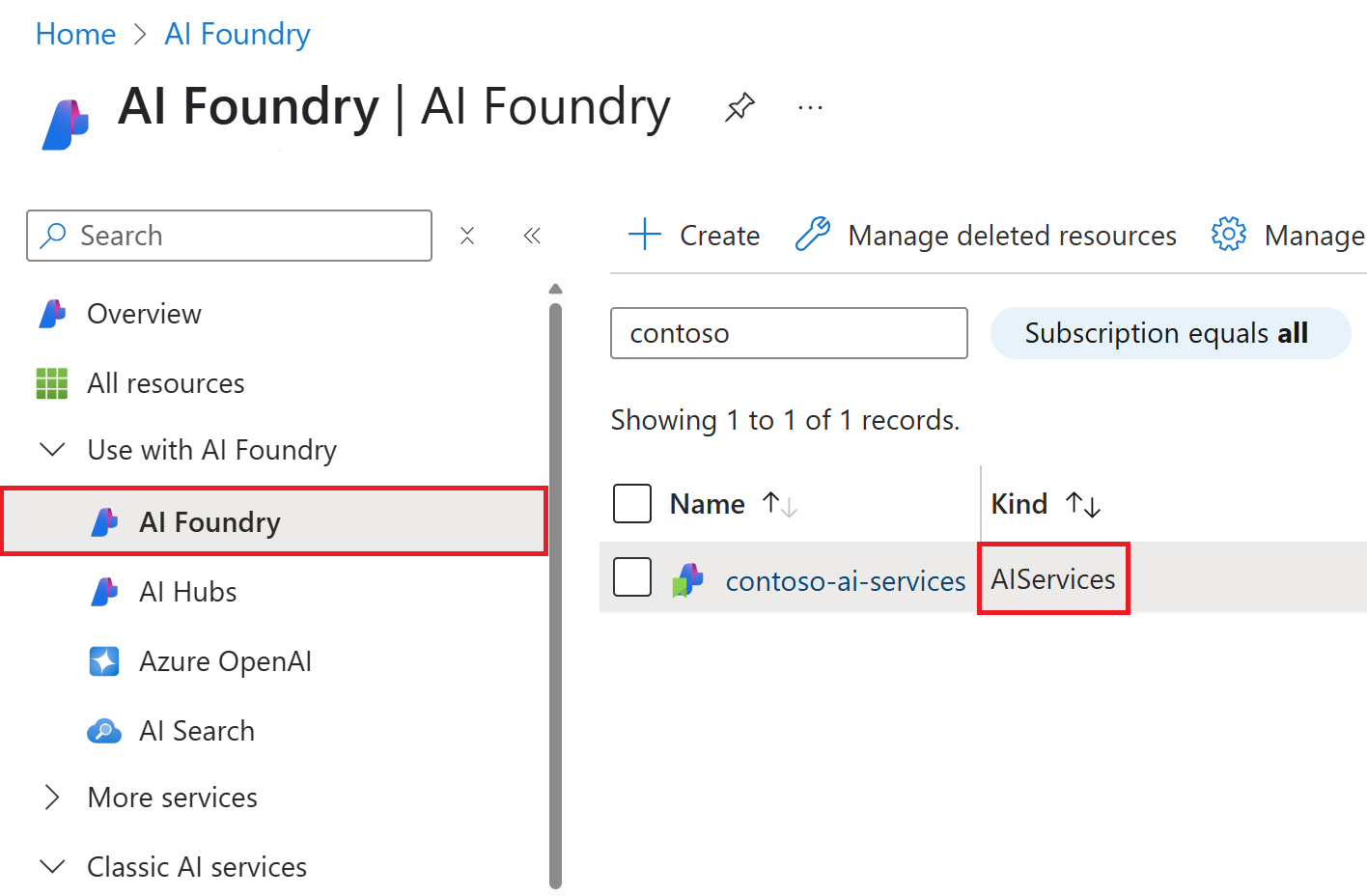Pin the AI Foundry page
Viewport: 1367px width, 896px height.
[x=739, y=106]
